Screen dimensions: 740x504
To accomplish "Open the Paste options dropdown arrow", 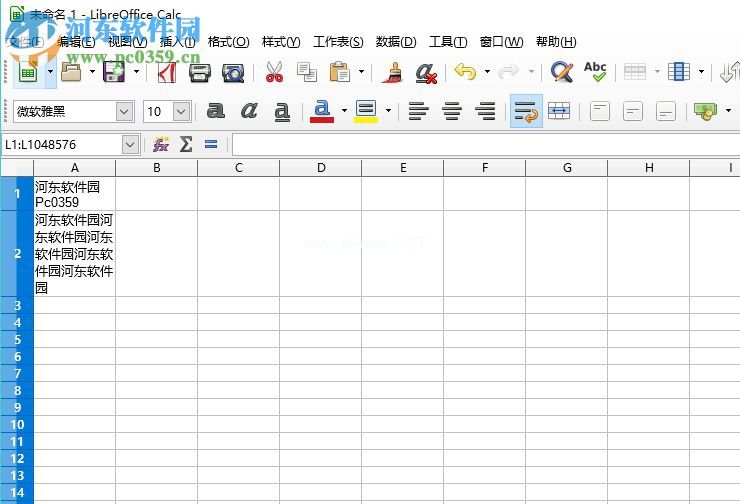I will (362, 72).
